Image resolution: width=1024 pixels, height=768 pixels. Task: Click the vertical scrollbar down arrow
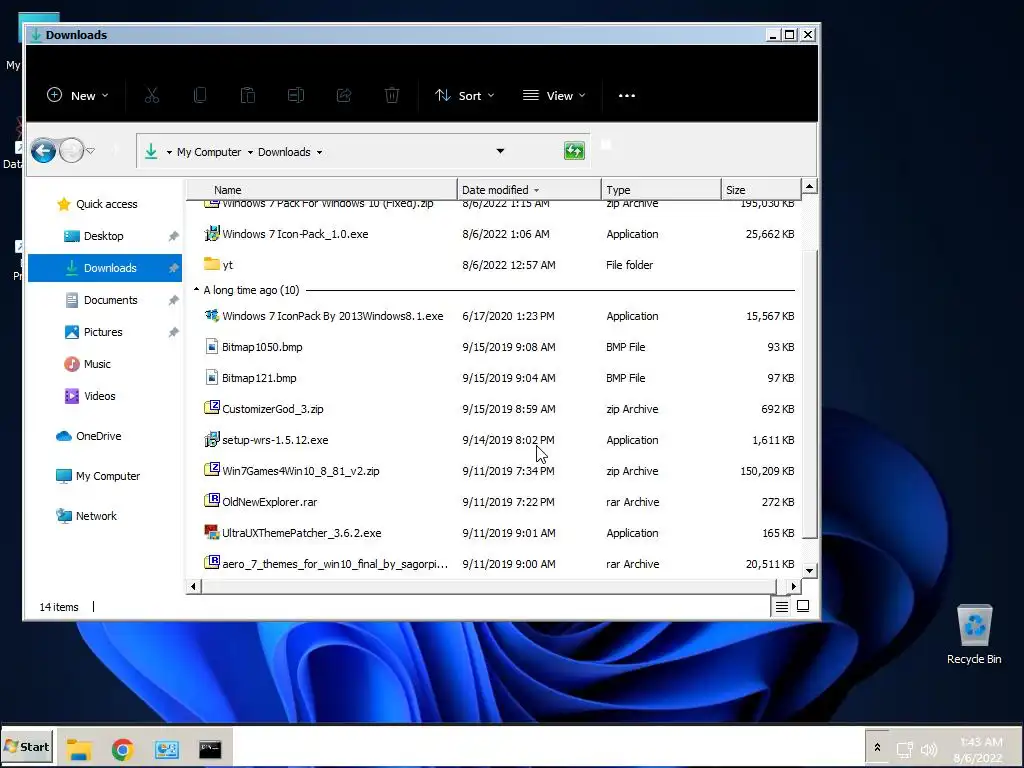pos(809,570)
